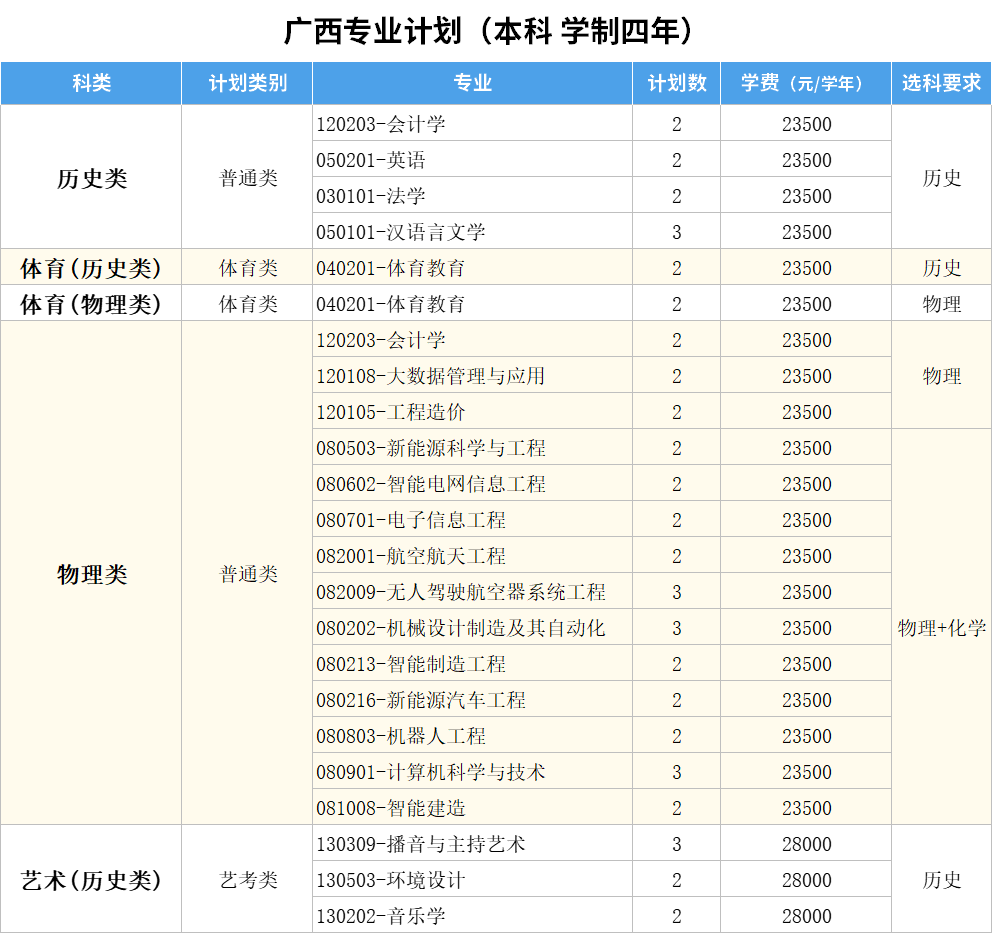The image size is (992, 933).
Task: Select 050101-汉语言文学 in the table
Action: tap(401, 232)
